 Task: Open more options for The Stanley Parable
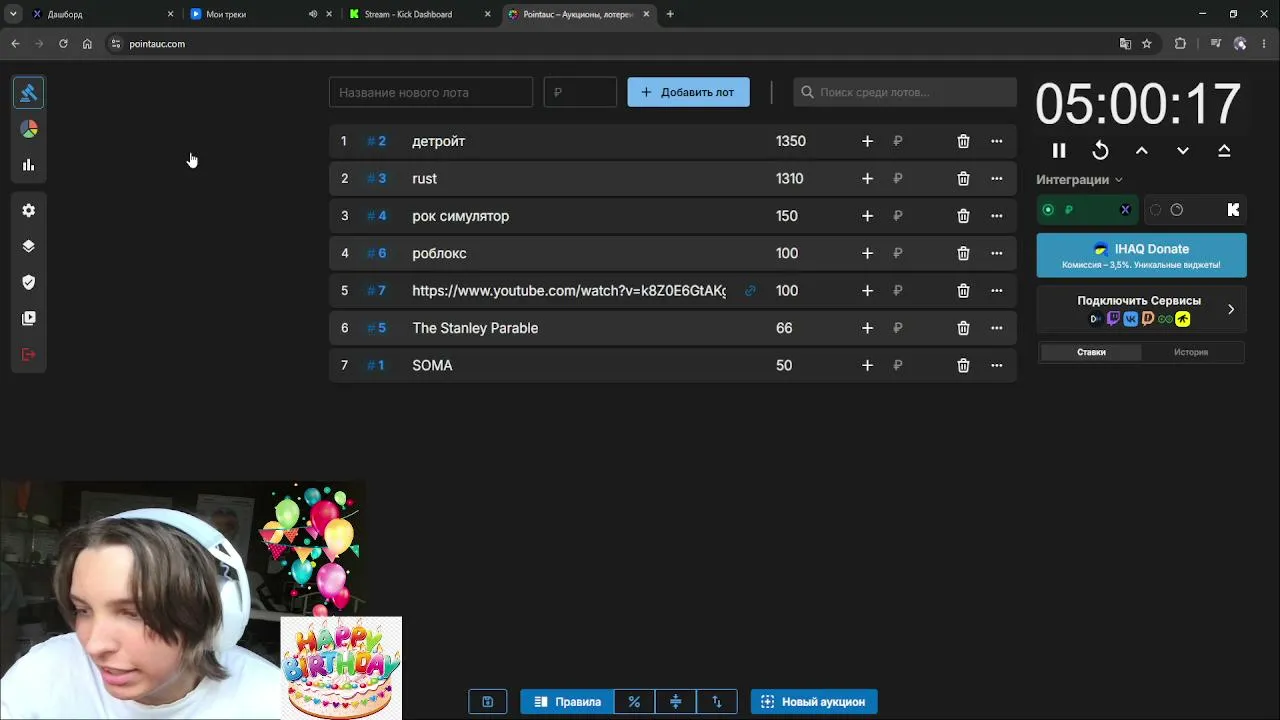[996, 328]
